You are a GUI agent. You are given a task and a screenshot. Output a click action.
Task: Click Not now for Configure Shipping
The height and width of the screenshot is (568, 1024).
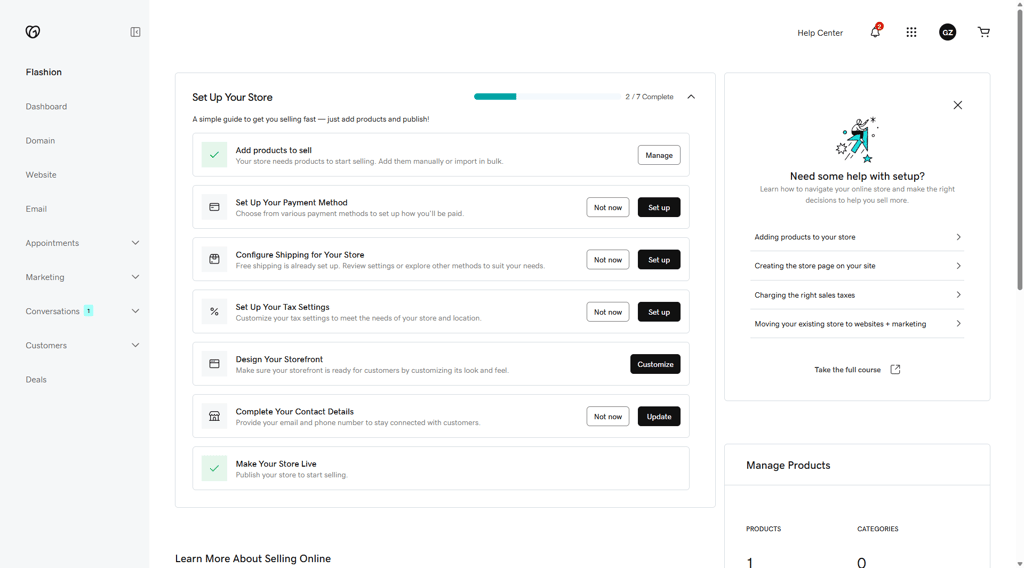[x=608, y=259]
